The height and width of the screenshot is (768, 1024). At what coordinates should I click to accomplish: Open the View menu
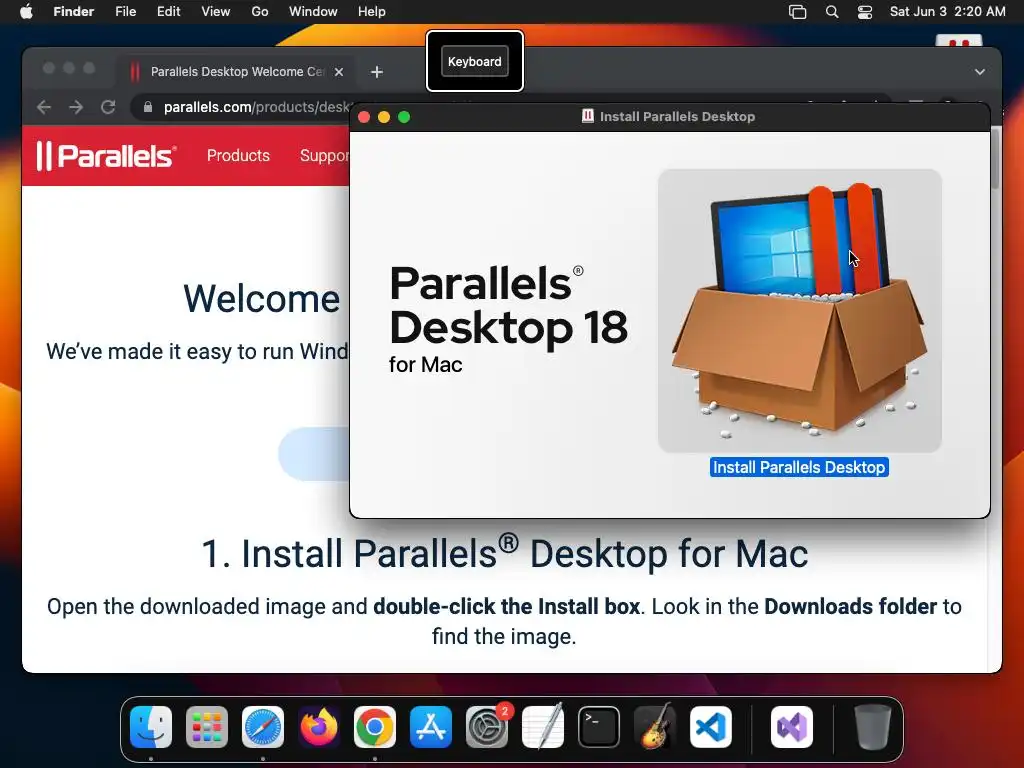click(x=216, y=12)
